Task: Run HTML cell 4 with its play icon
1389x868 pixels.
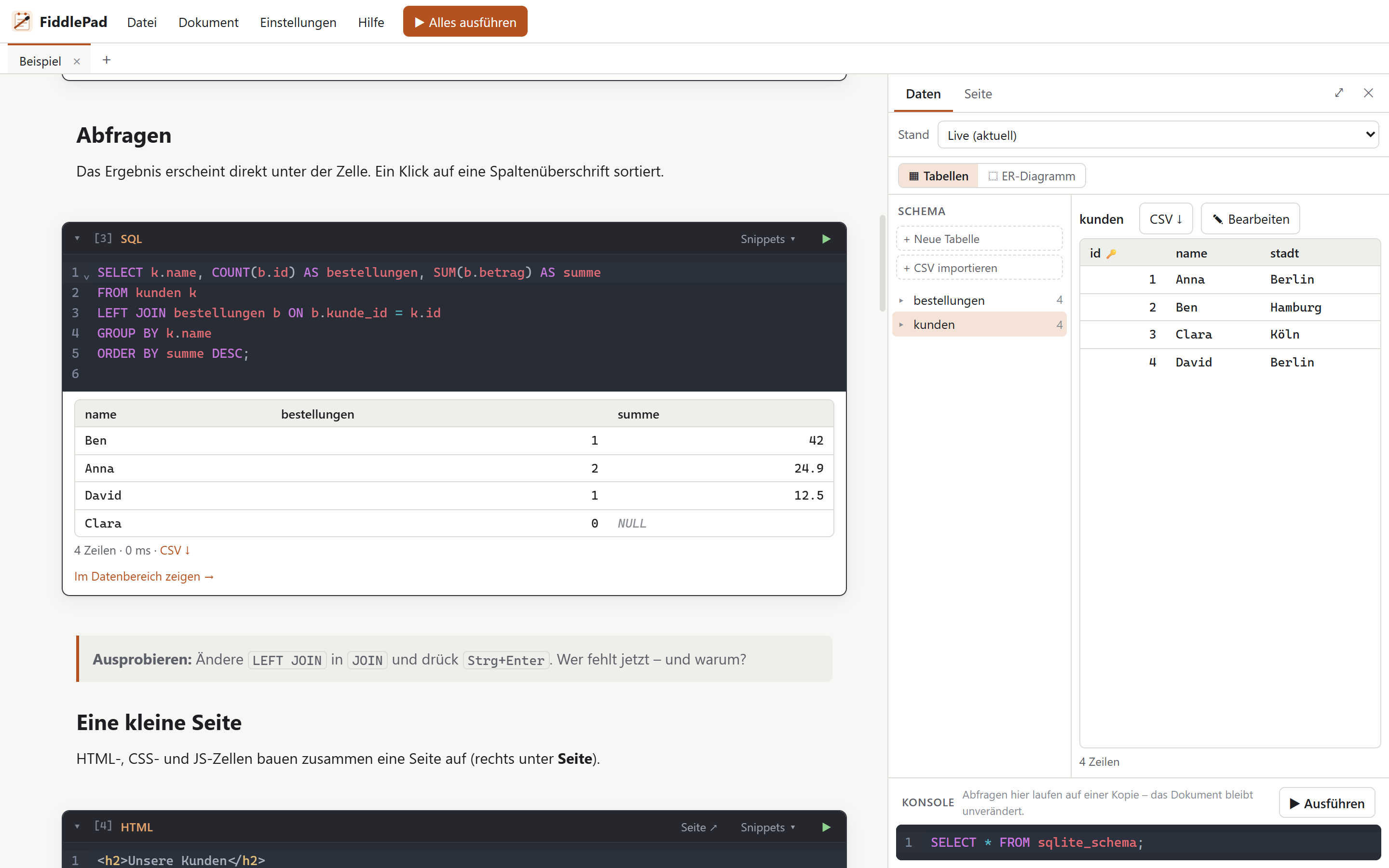Action: tap(826, 827)
